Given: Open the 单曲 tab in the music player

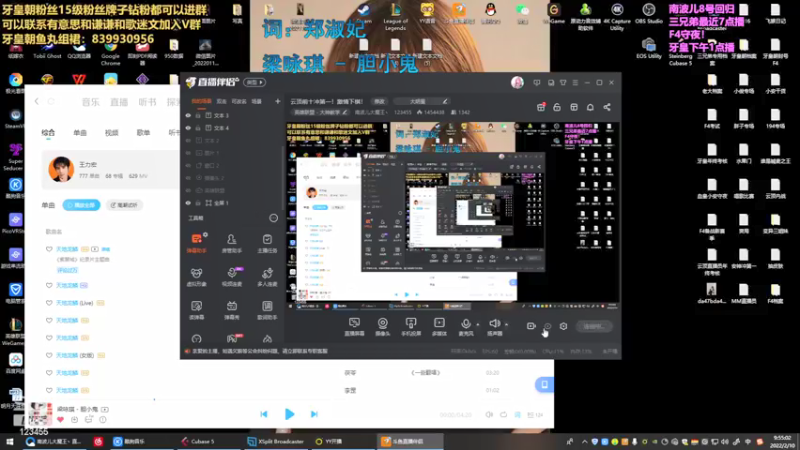Looking at the screenshot, I should (80, 133).
